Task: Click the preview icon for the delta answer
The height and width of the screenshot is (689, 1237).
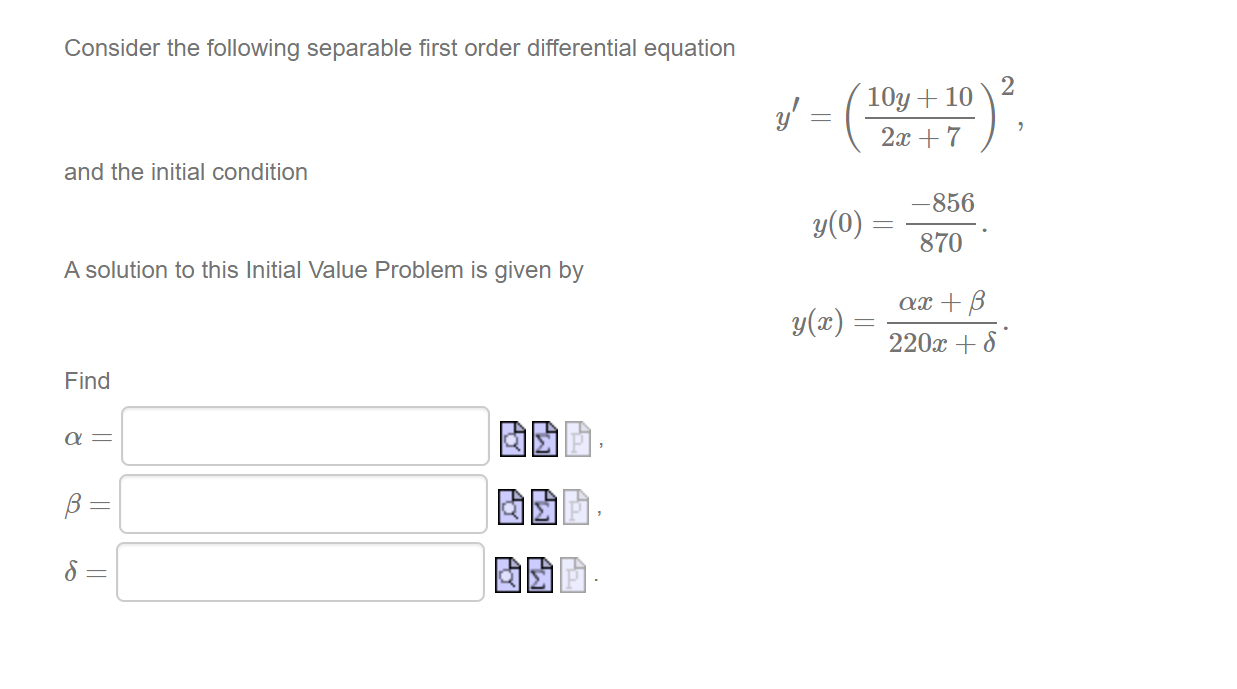Action: coord(508,574)
